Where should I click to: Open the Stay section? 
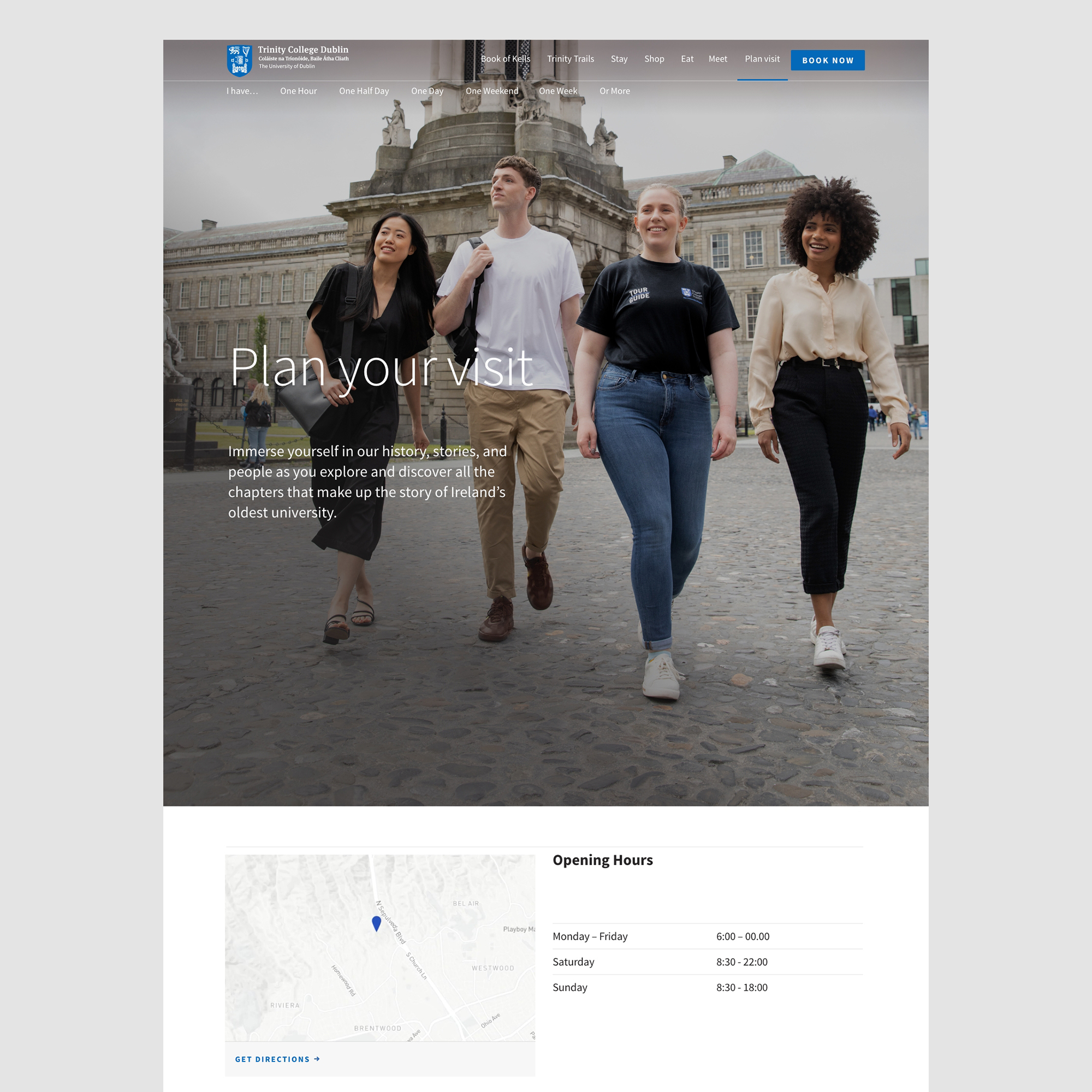pos(619,59)
